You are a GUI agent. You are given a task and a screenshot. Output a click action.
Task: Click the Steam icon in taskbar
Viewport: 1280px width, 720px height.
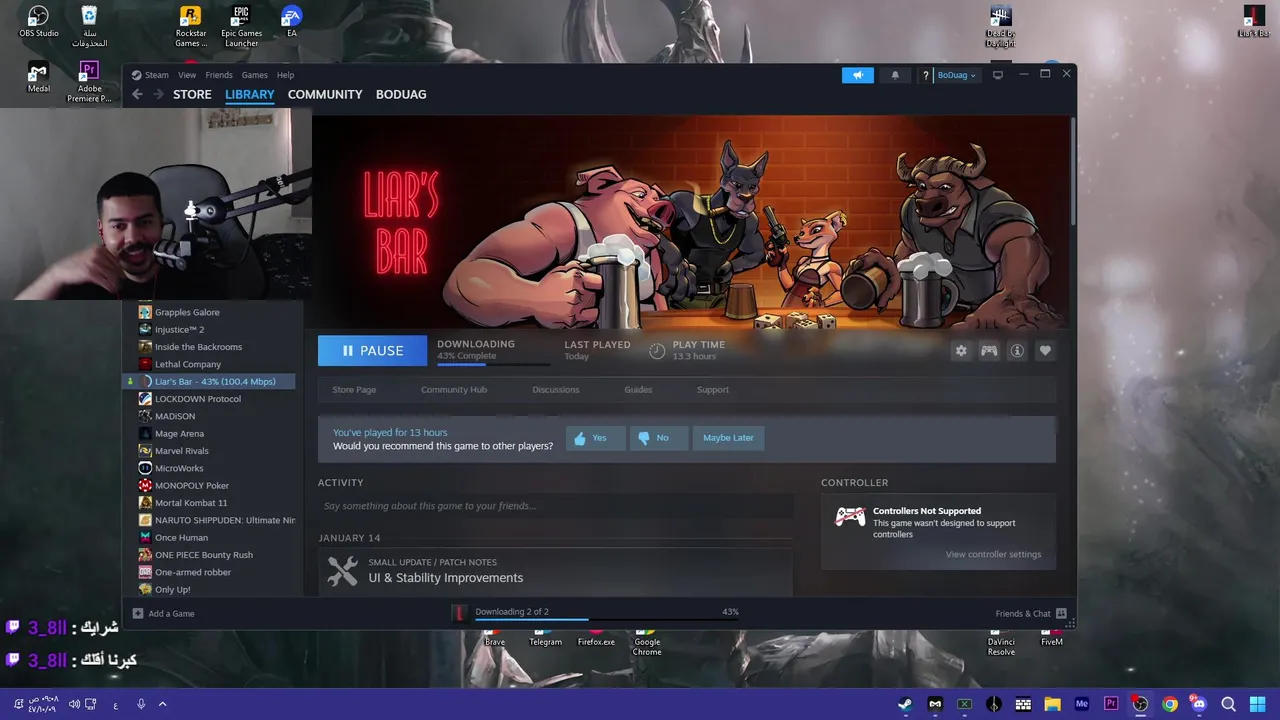tap(905, 704)
